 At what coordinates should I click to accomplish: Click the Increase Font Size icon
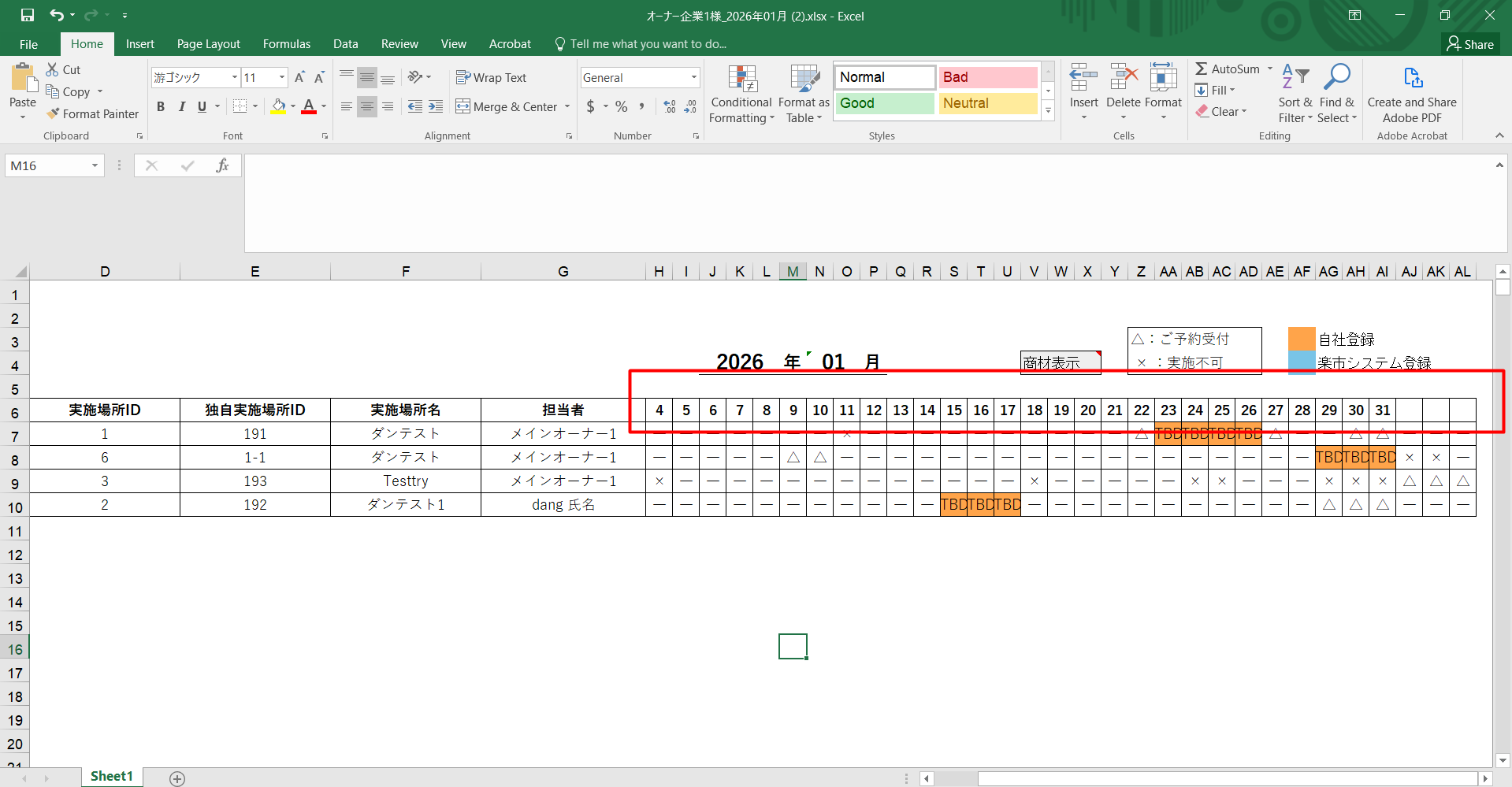click(299, 77)
